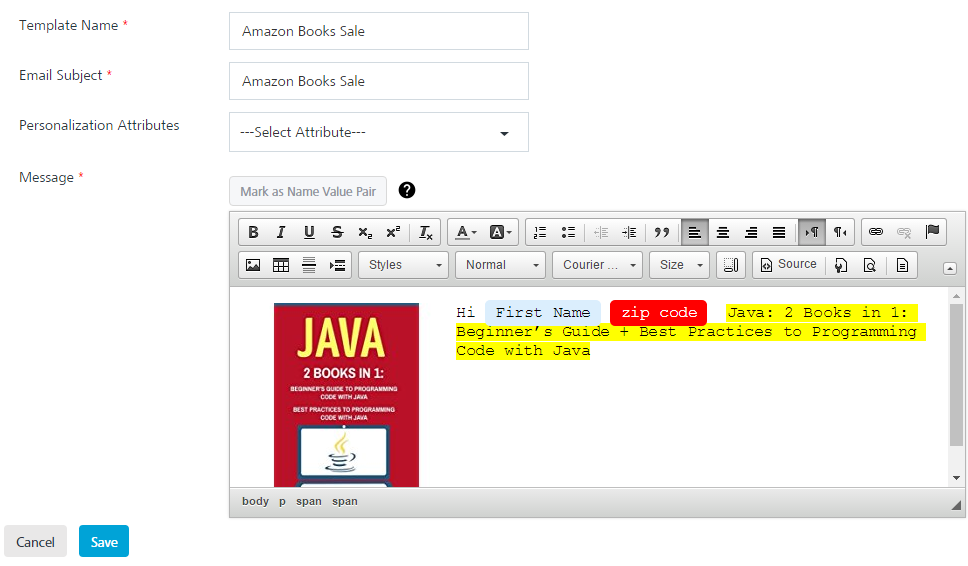Decrease the paragraph indent
The width and height of the screenshot is (968, 566).
click(x=601, y=232)
